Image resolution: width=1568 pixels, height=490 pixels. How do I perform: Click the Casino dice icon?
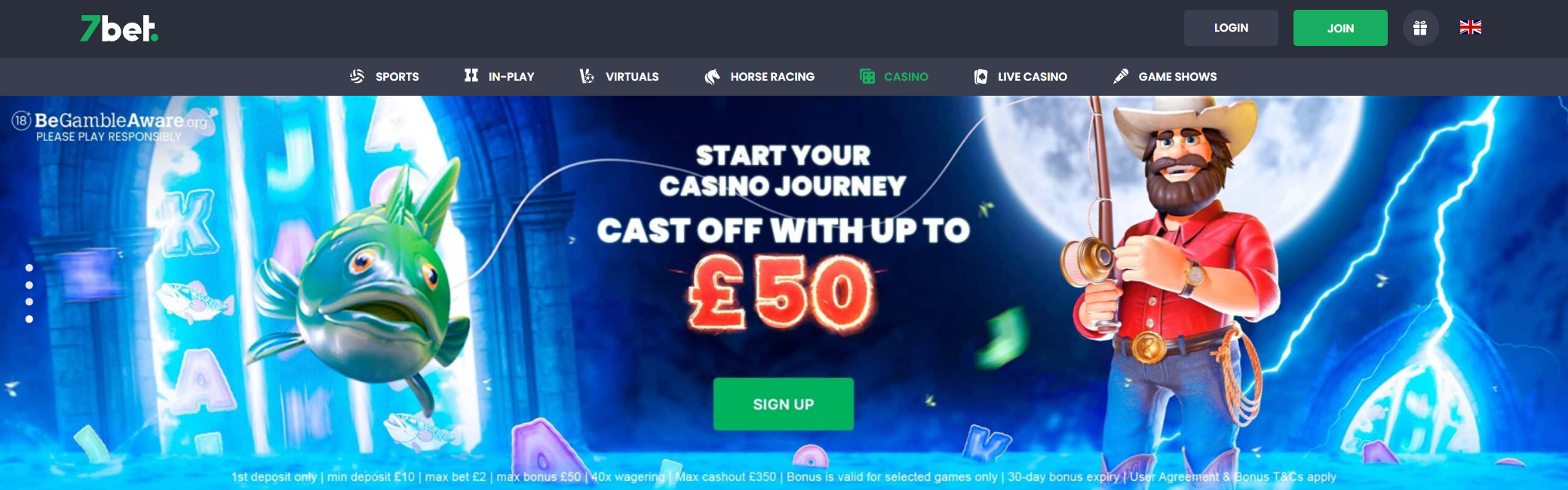pyautogui.click(x=867, y=76)
